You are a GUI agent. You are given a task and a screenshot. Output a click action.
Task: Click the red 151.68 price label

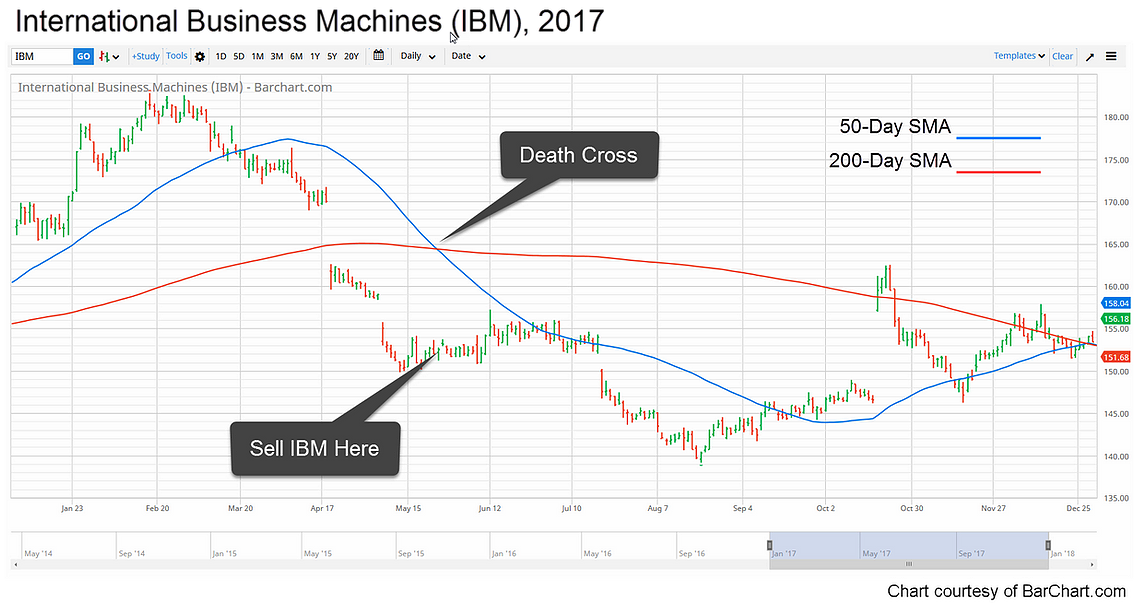1116,357
